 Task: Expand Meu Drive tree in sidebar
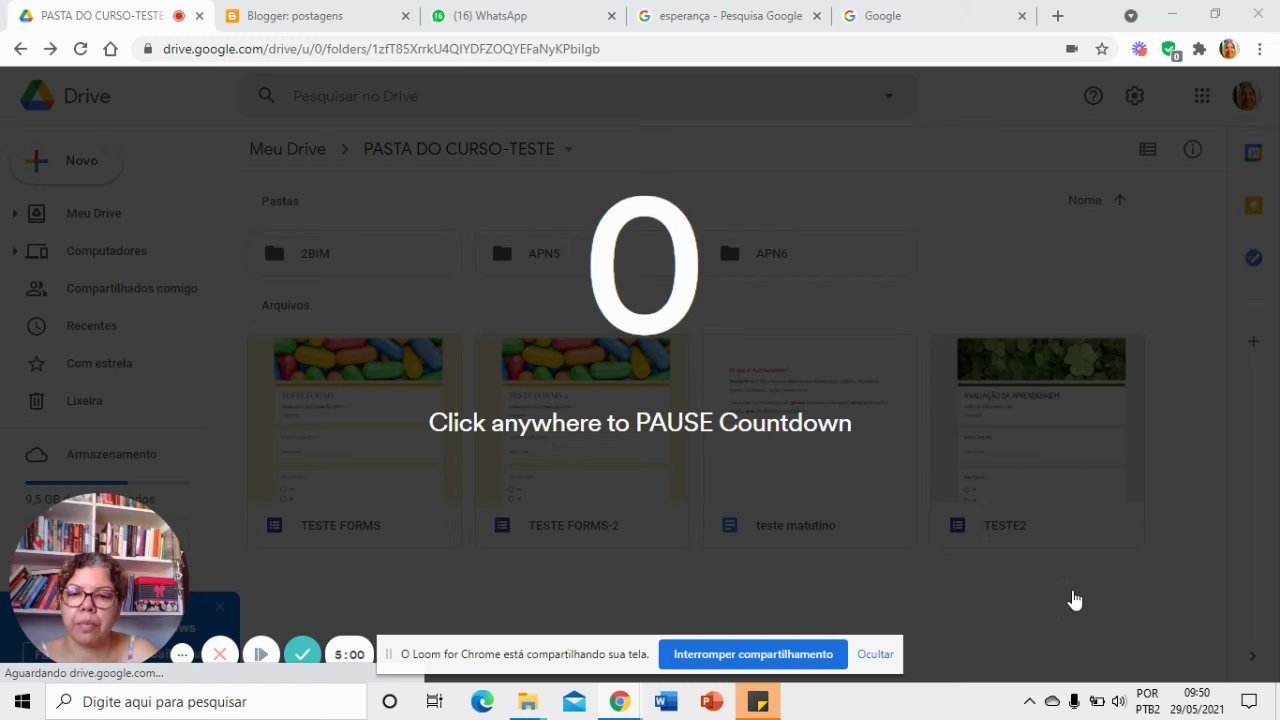click(x=14, y=213)
